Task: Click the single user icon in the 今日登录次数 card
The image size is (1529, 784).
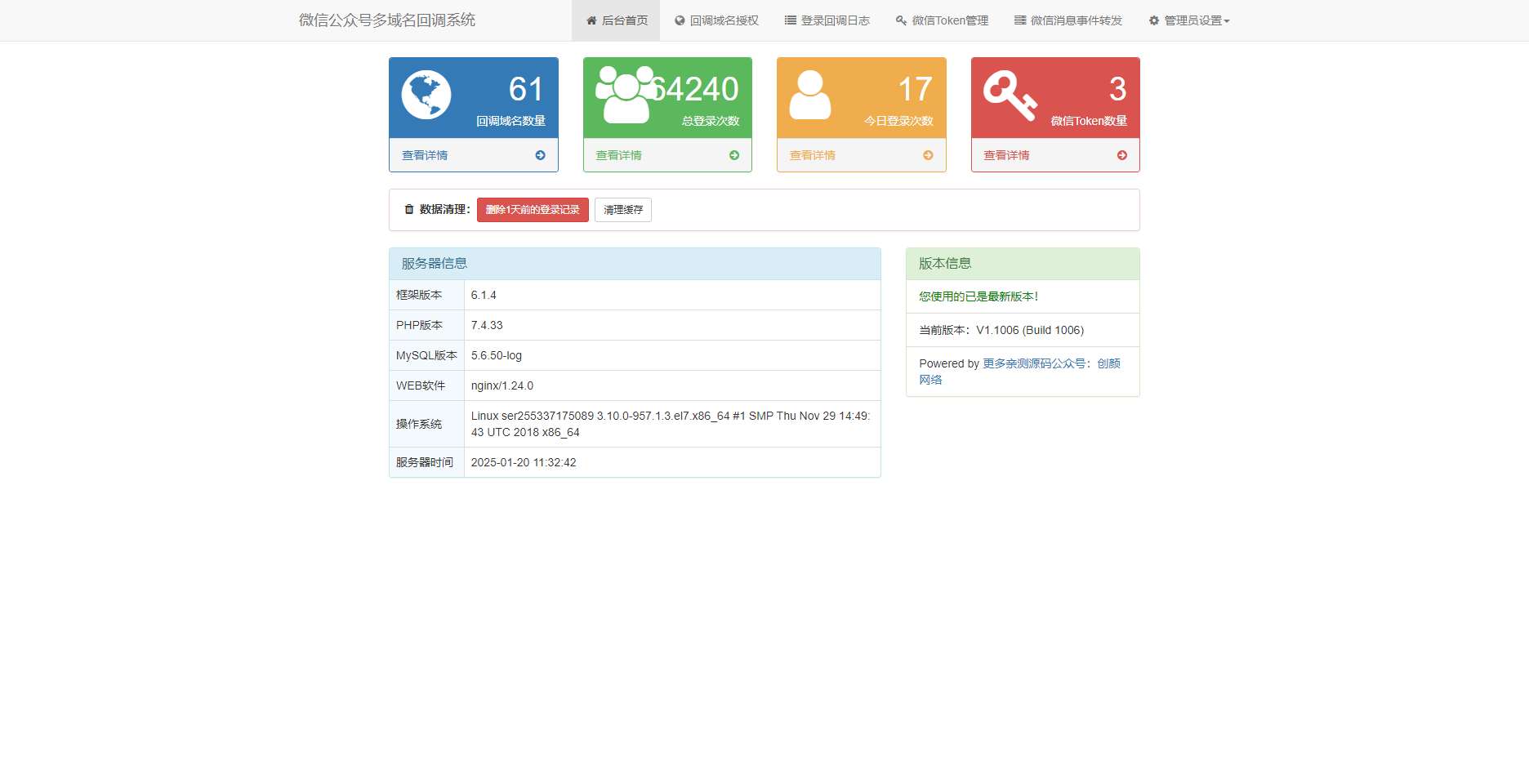Action: point(810,95)
